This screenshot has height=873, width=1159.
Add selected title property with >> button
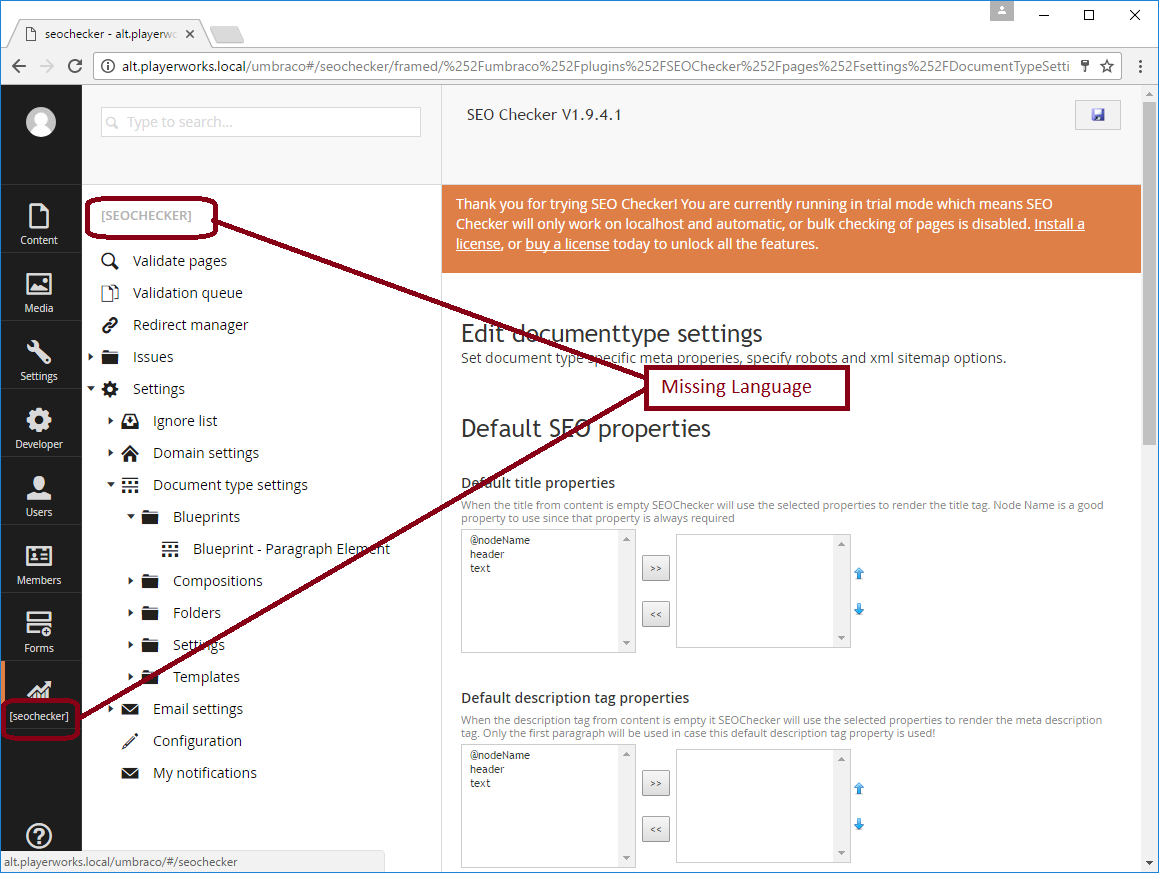click(x=656, y=568)
